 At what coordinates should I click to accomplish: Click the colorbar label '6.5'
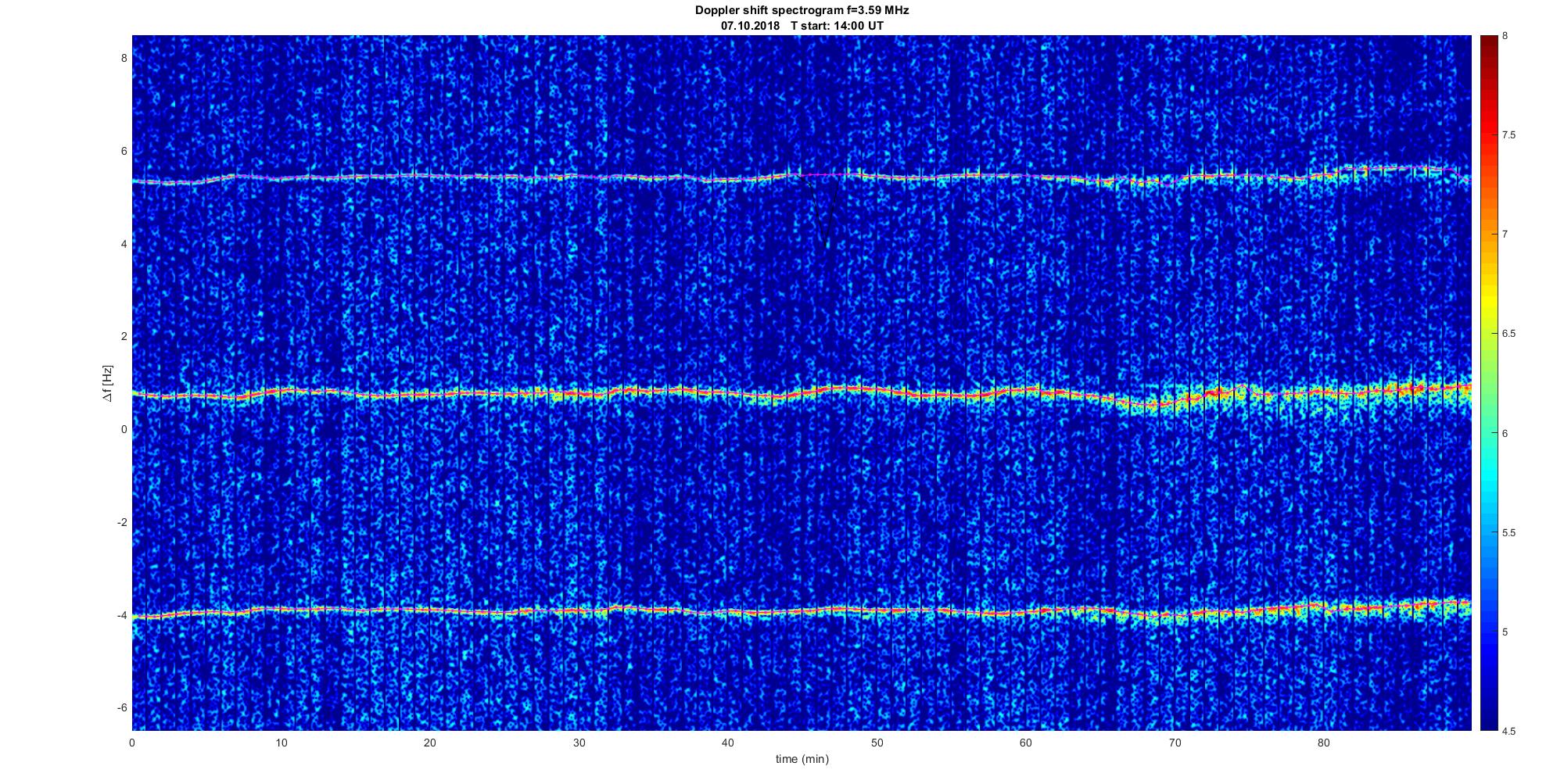pyautogui.click(x=1508, y=334)
